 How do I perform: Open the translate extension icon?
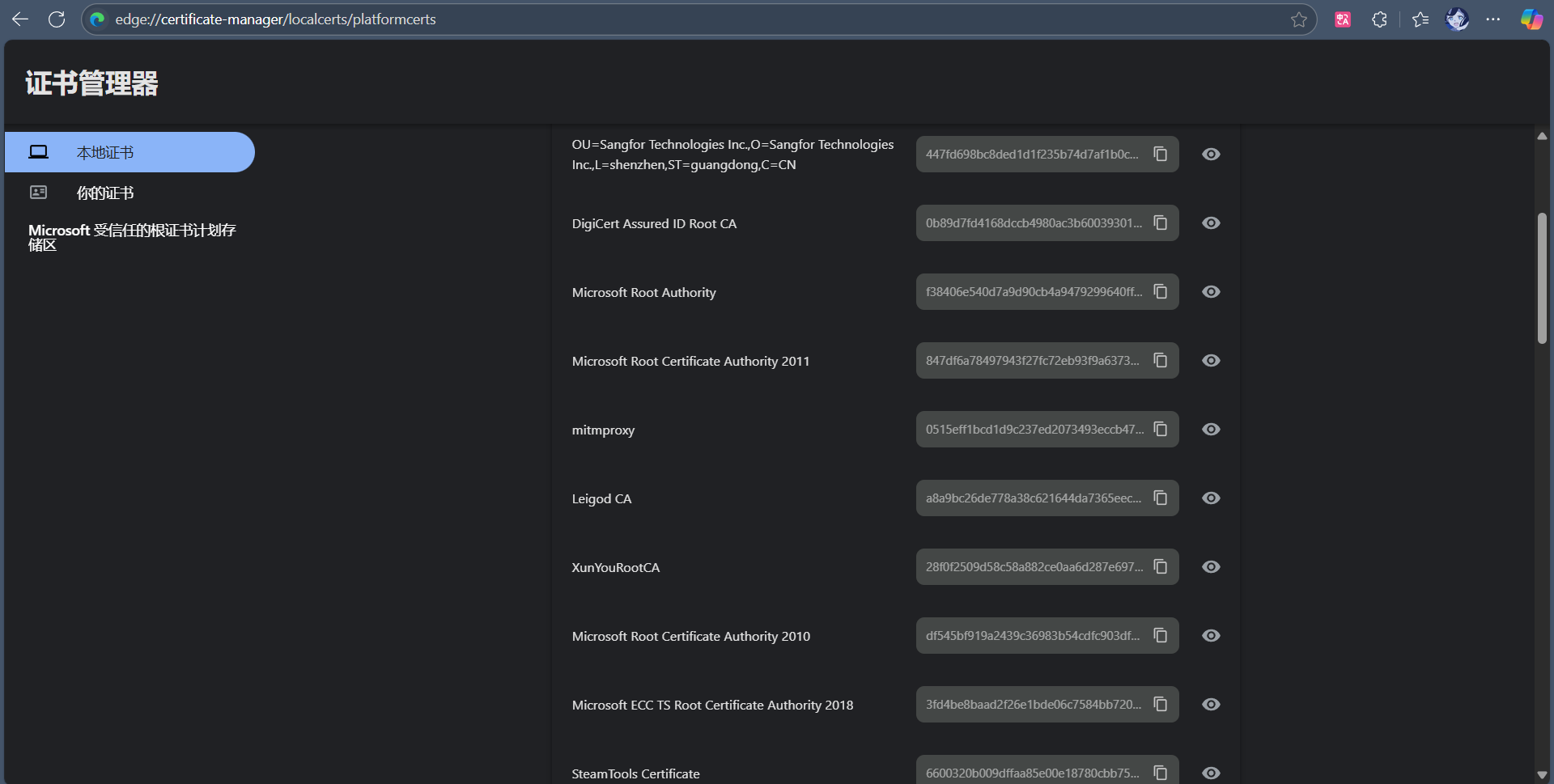1343,19
